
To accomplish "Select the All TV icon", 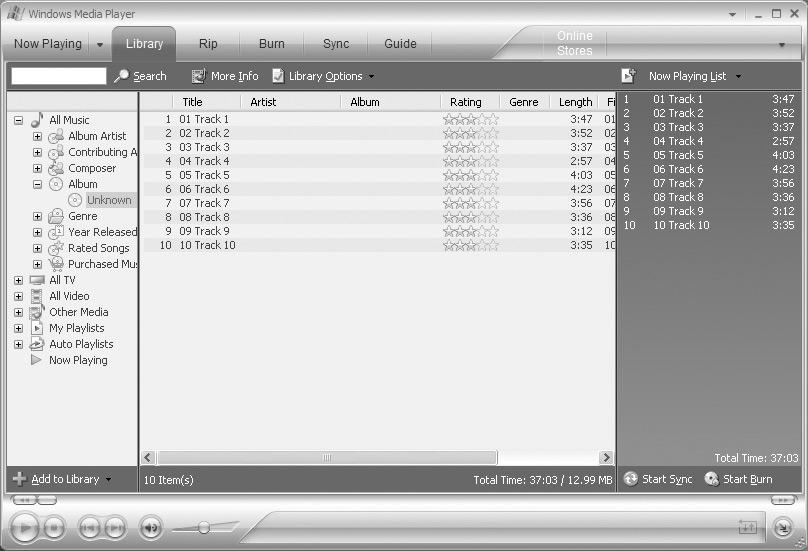I will (37, 280).
